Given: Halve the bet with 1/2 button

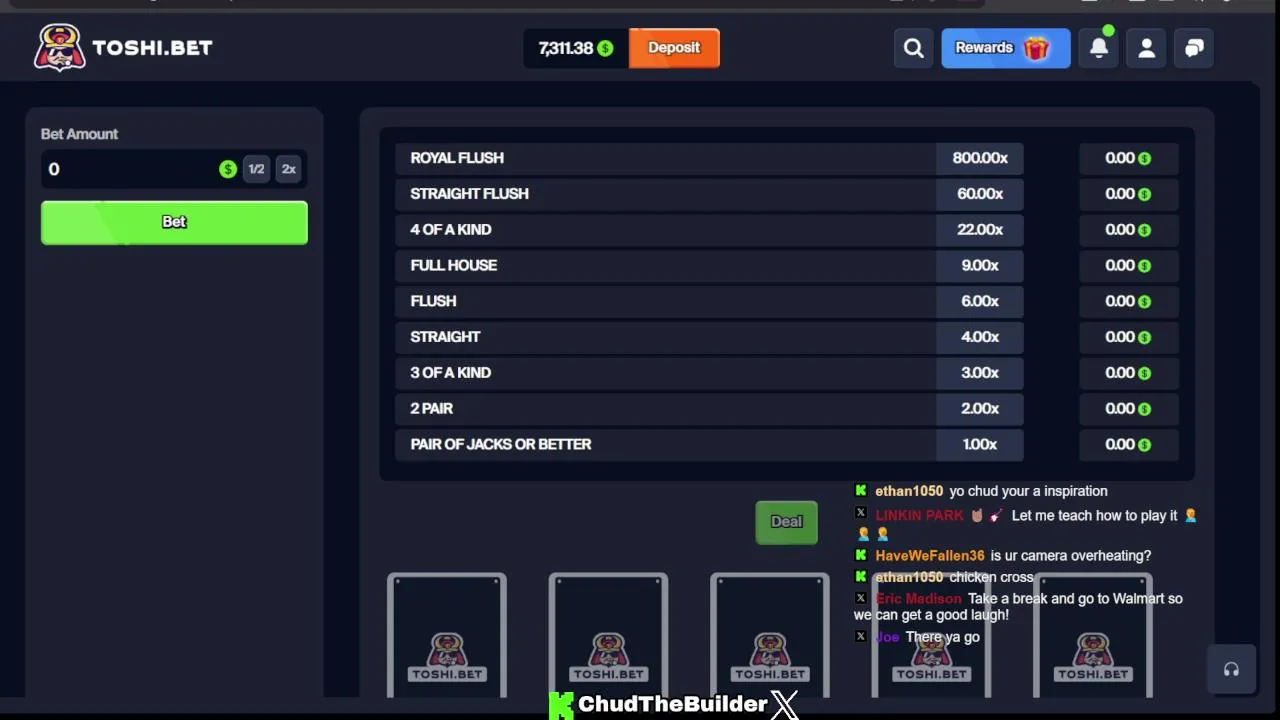Looking at the screenshot, I should click(x=257, y=169).
